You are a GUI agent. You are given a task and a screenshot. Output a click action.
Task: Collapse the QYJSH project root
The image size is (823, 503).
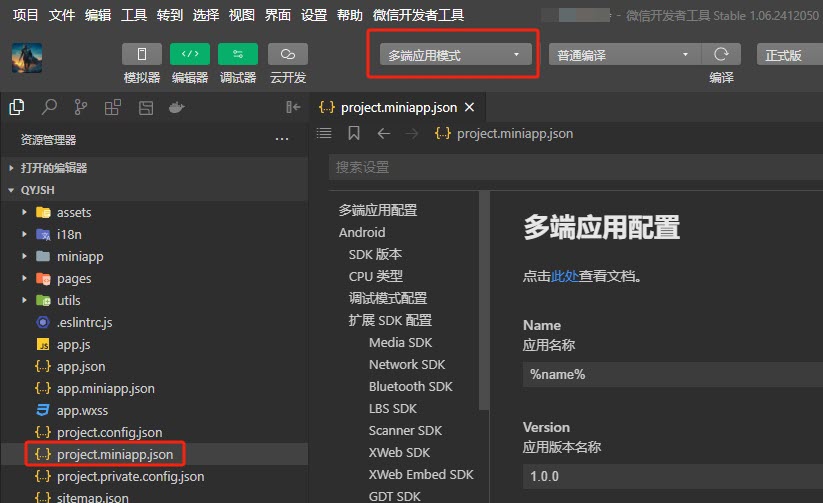click(154, 190)
